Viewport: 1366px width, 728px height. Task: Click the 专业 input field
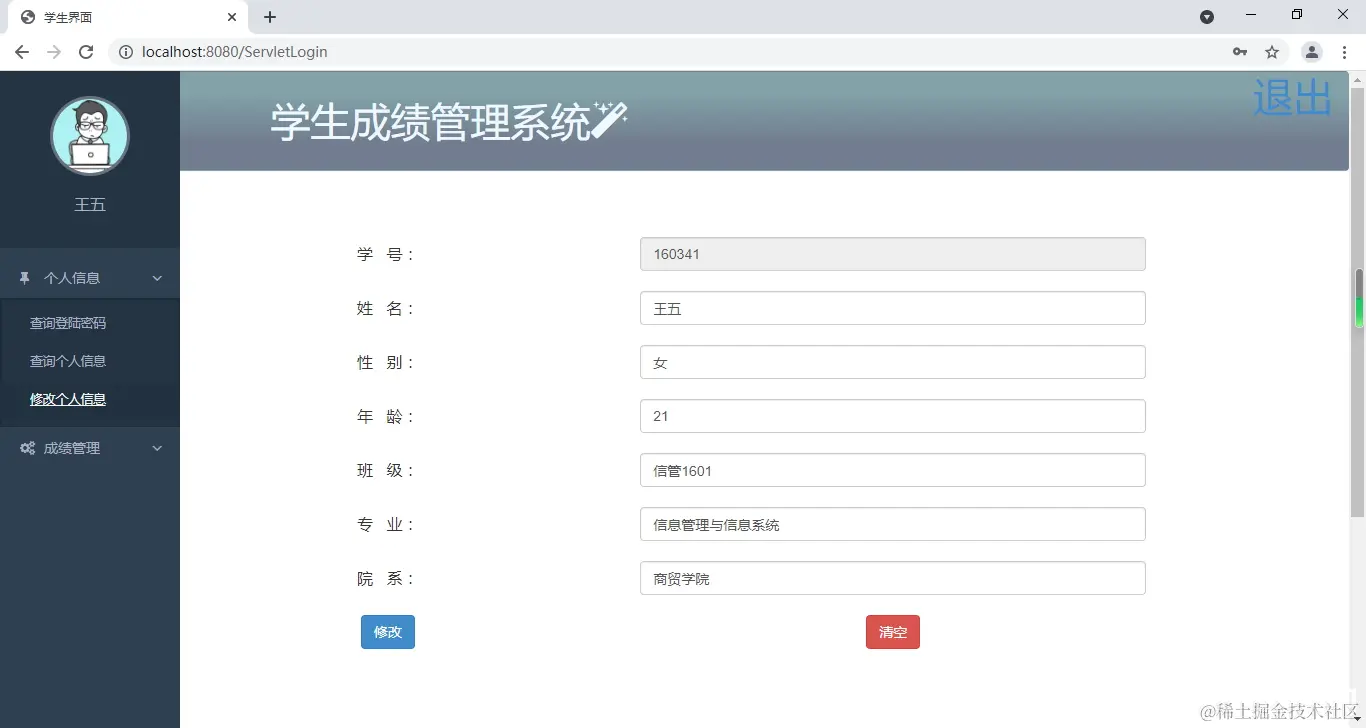pos(893,524)
